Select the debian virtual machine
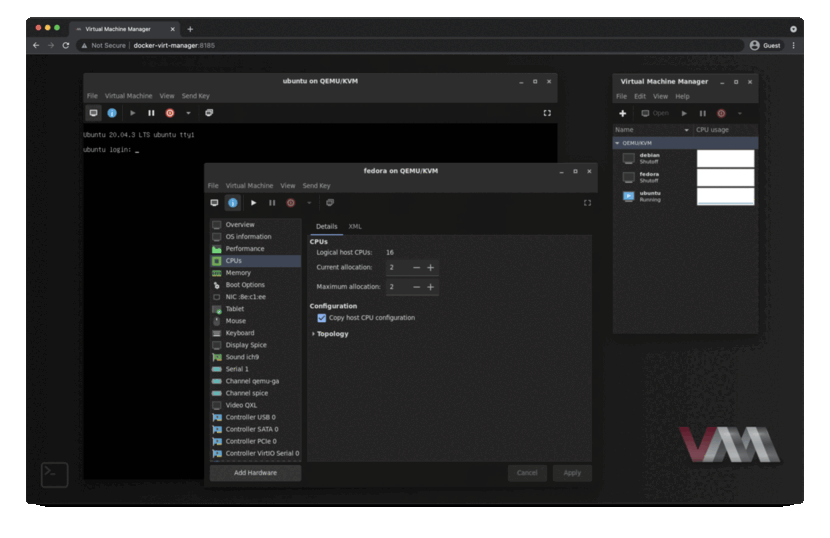 pos(685,158)
